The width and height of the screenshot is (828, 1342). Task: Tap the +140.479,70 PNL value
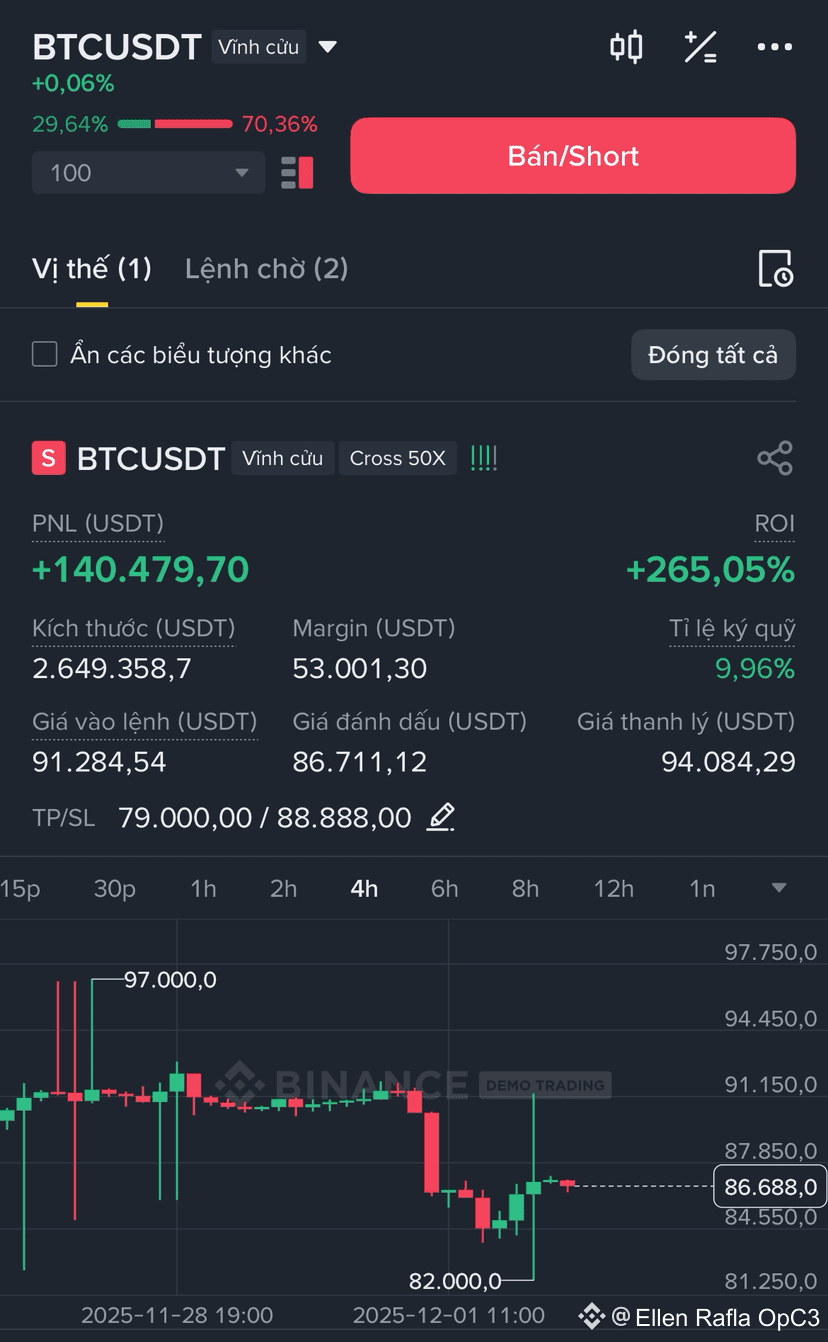pos(141,569)
